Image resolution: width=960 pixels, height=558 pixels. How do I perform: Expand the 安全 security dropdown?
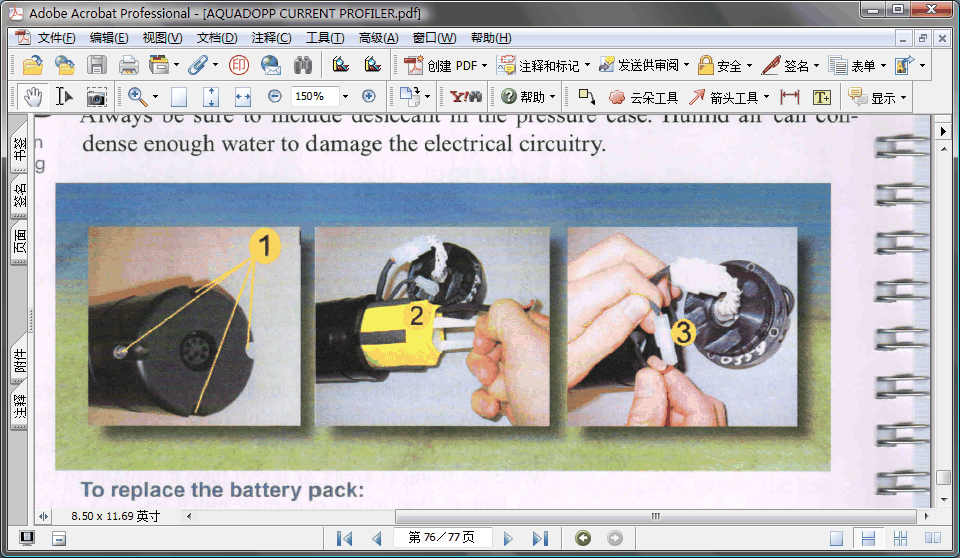[749, 66]
